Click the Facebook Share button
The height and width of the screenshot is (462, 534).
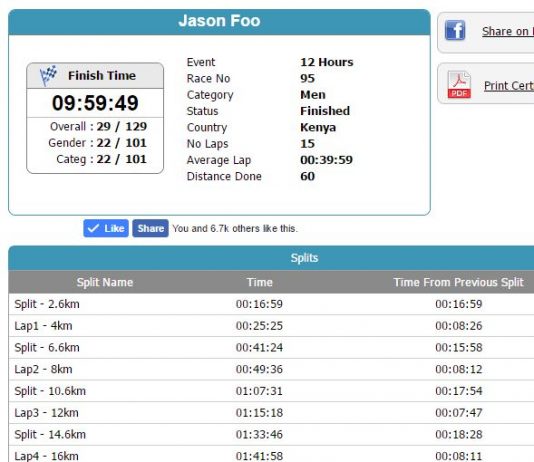point(150,228)
